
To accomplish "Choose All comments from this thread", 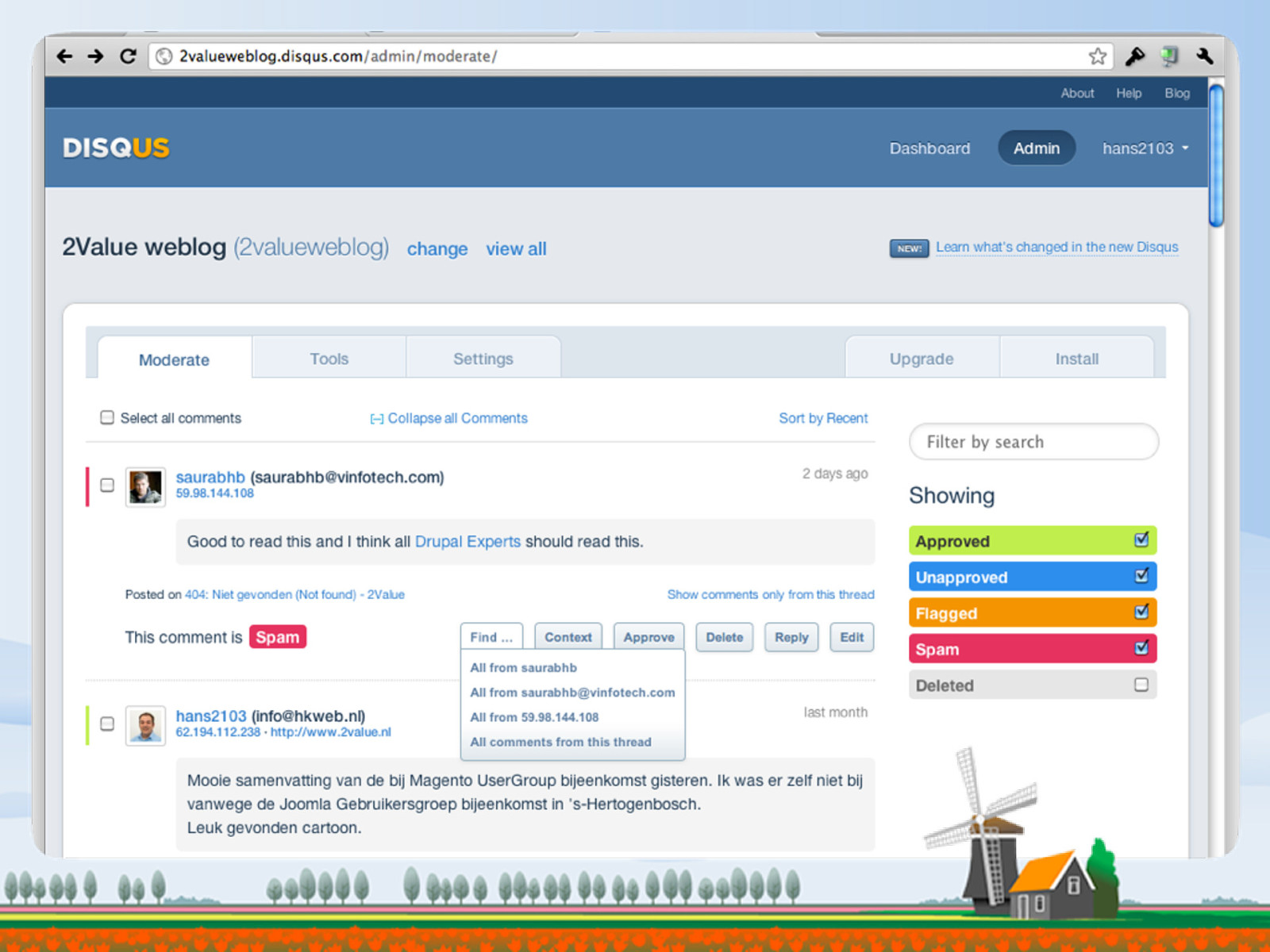I will [560, 742].
